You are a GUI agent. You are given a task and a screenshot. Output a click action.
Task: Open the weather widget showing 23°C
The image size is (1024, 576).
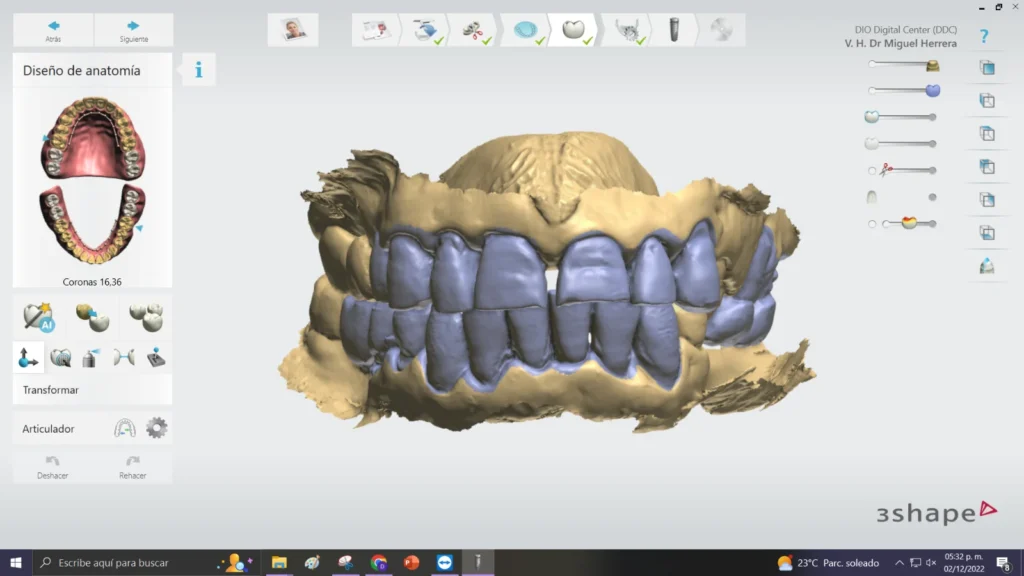point(828,562)
